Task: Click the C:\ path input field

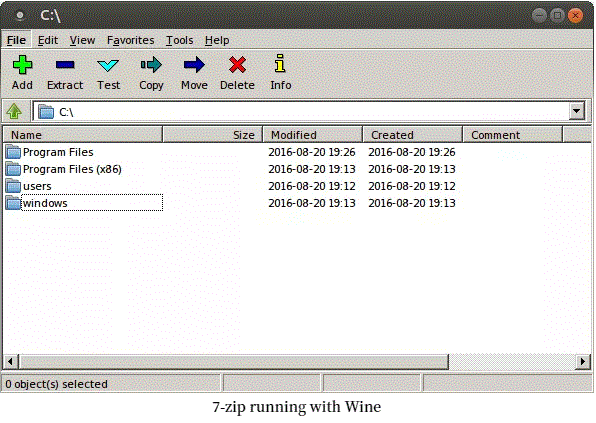Action: [x=301, y=112]
